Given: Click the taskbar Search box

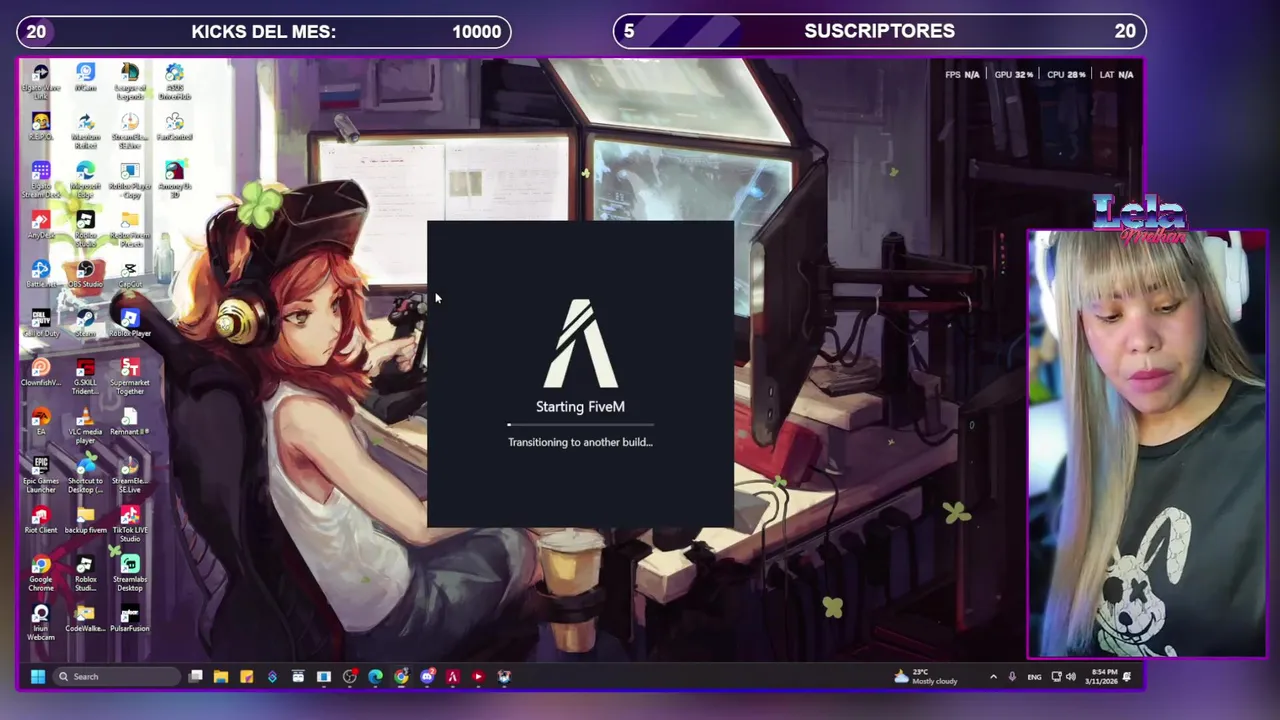Looking at the screenshot, I should (x=115, y=677).
